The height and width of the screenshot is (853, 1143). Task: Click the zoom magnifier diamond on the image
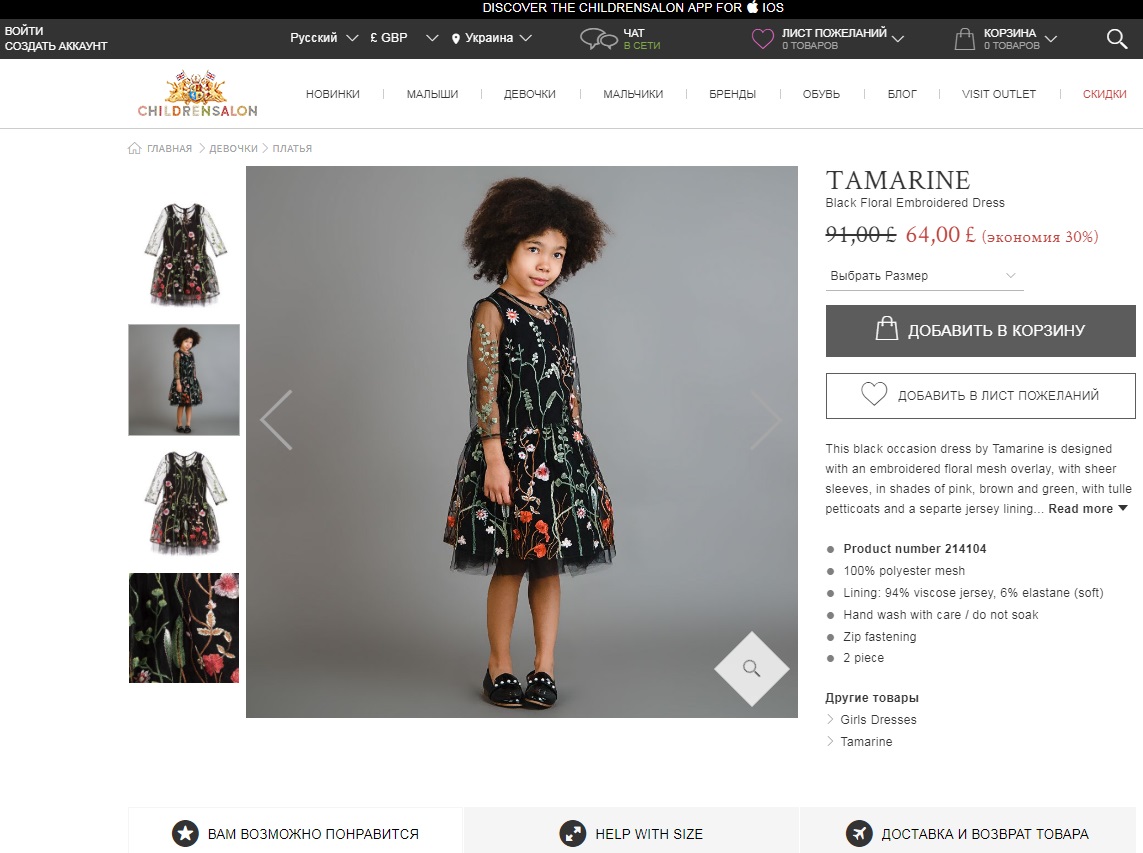point(752,669)
